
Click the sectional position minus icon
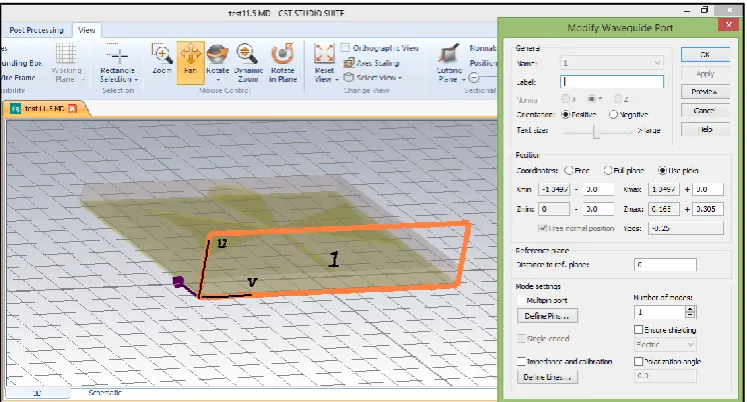click(474, 77)
